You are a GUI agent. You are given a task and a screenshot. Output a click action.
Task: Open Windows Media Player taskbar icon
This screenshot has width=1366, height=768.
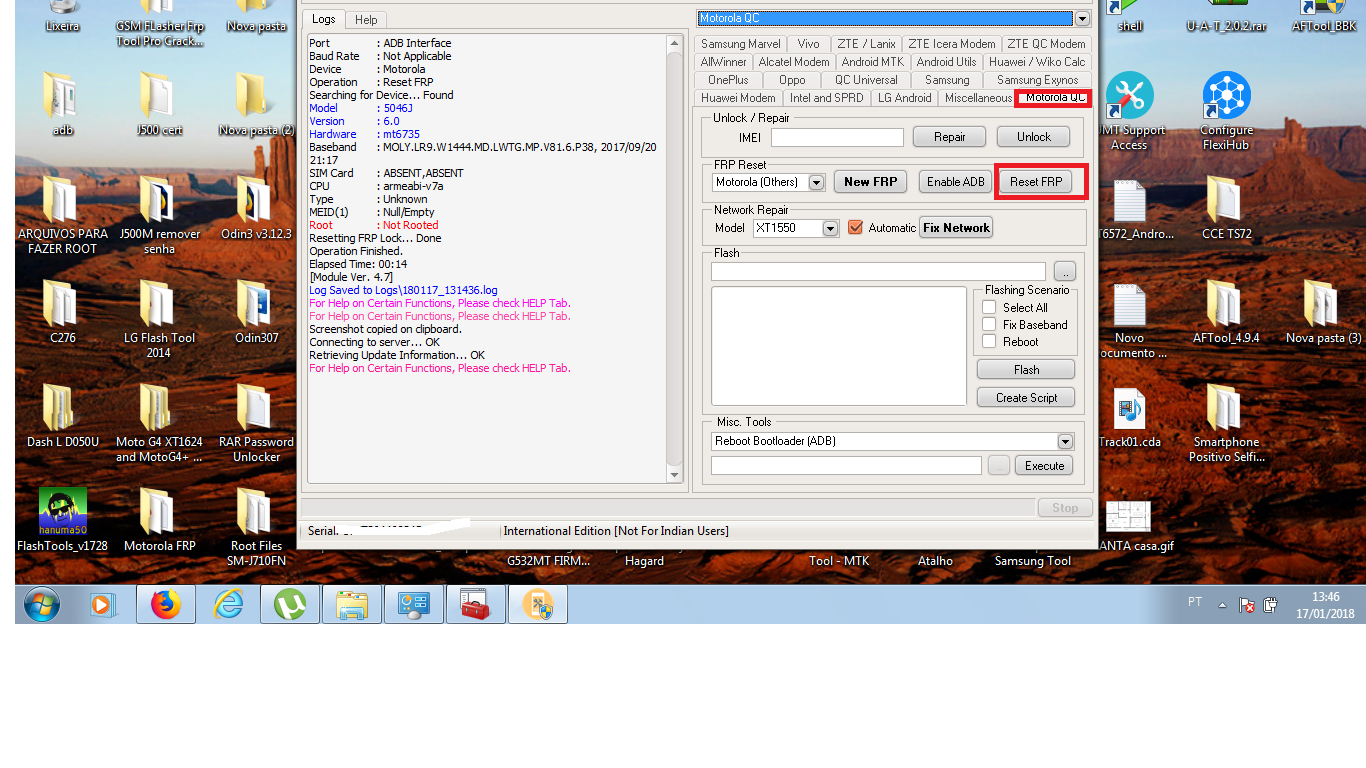(x=103, y=605)
